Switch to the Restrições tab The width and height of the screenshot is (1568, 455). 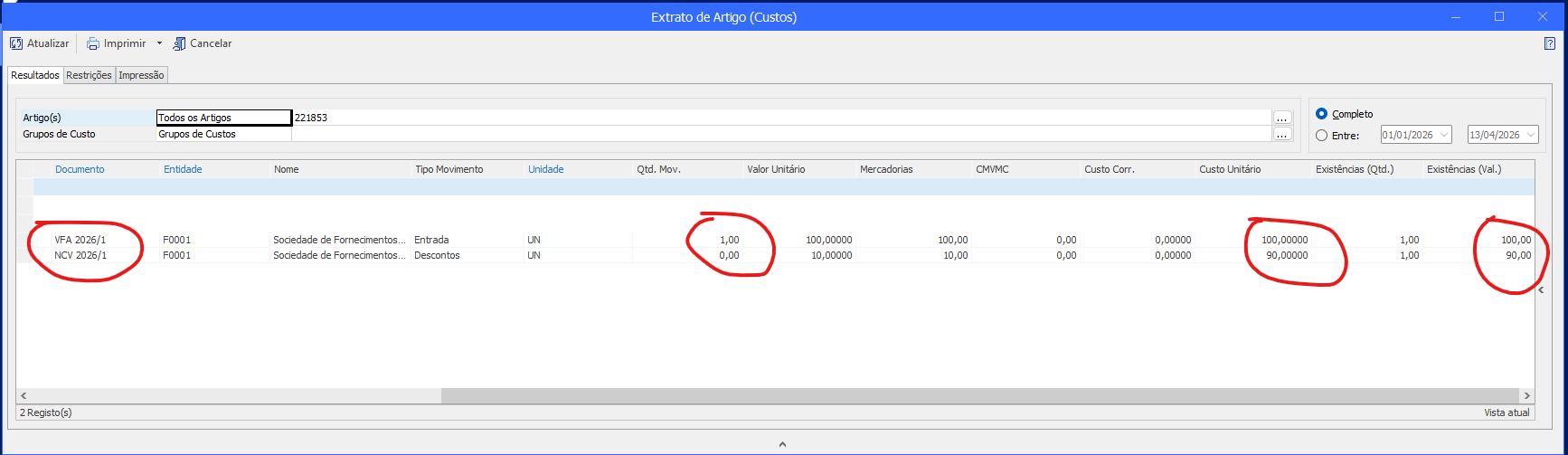click(x=89, y=75)
